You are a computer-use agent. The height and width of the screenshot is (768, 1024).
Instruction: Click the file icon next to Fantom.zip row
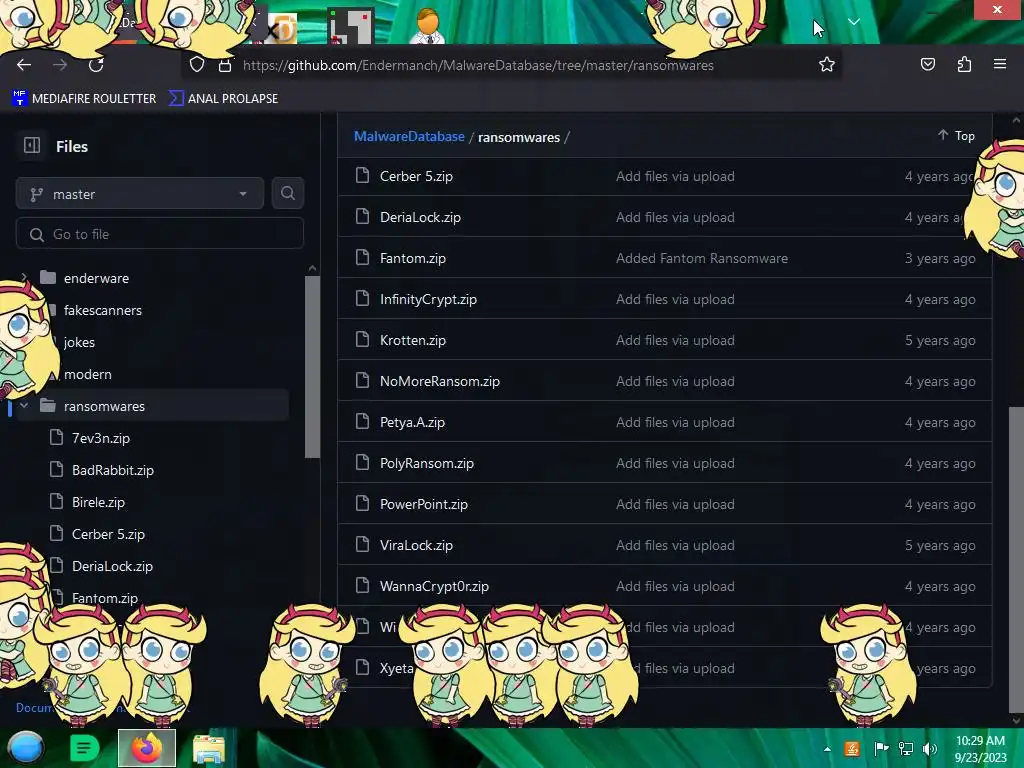(x=362, y=258)
